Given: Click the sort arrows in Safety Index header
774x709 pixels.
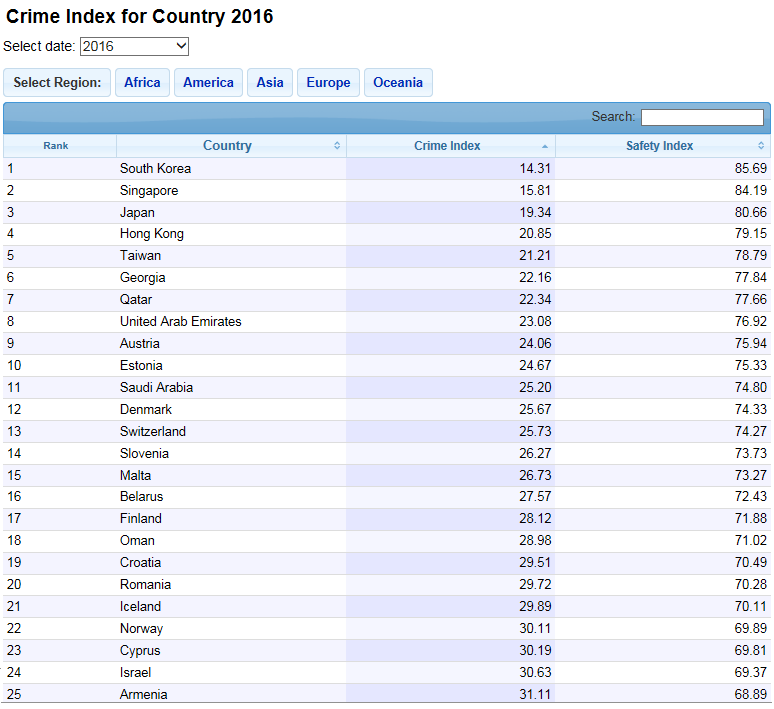Looking at the screenshot, I should (x=761, y=146).
